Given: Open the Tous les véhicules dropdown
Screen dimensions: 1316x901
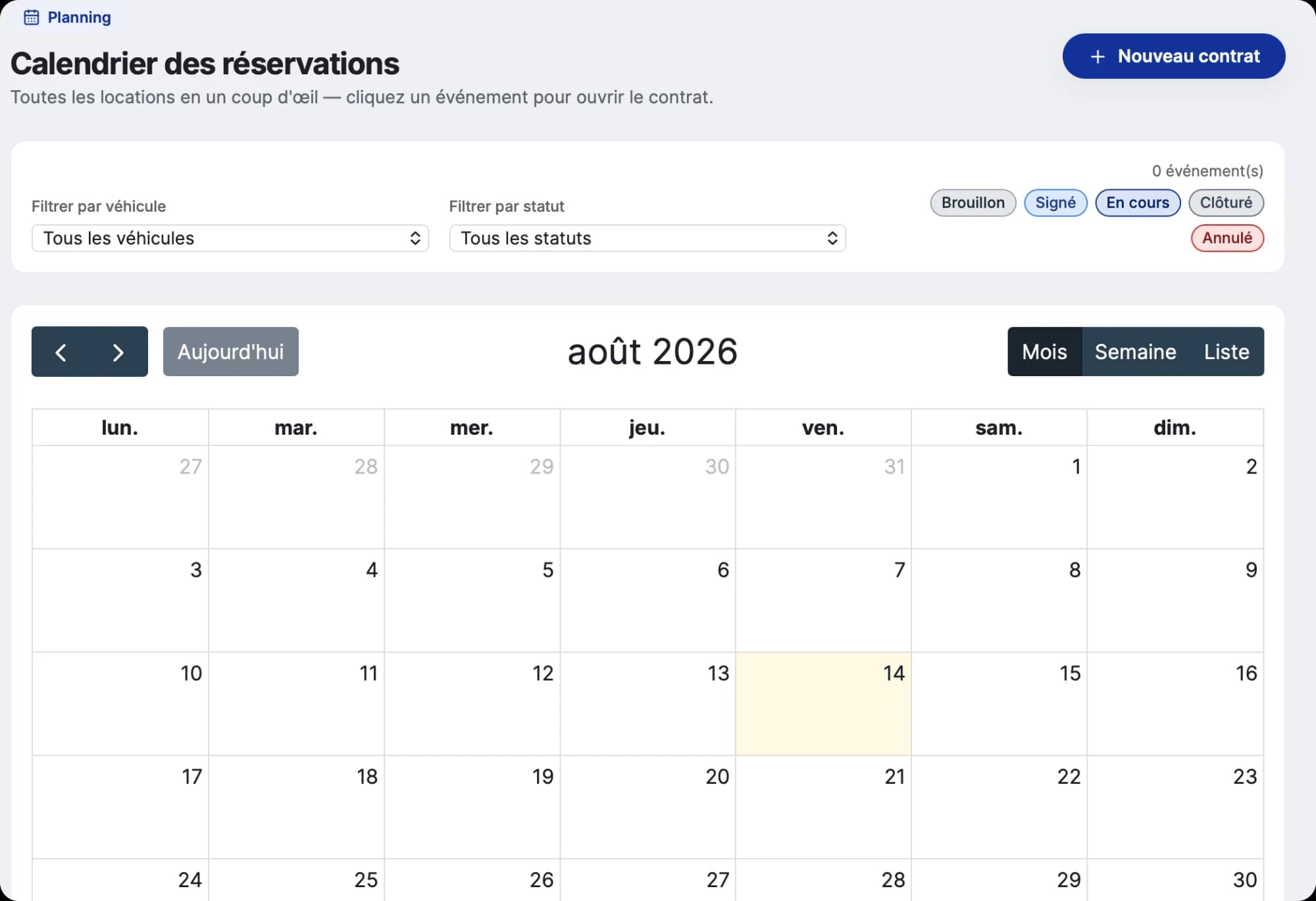Looking at the screenshot, I should click(230, 238).
